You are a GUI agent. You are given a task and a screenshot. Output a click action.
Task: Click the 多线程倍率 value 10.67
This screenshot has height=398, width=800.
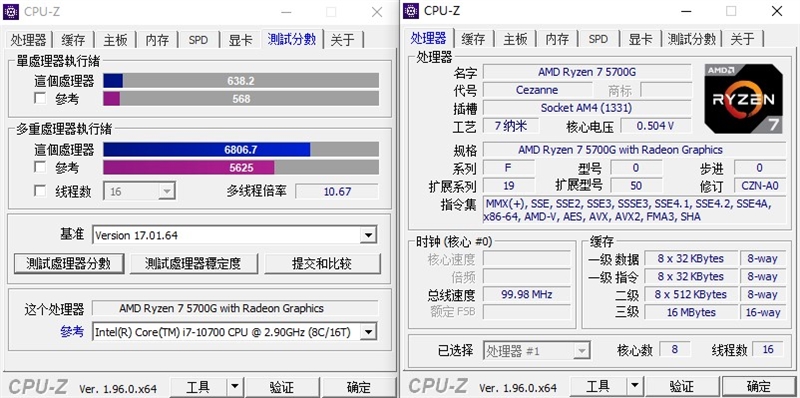[337, 191]
